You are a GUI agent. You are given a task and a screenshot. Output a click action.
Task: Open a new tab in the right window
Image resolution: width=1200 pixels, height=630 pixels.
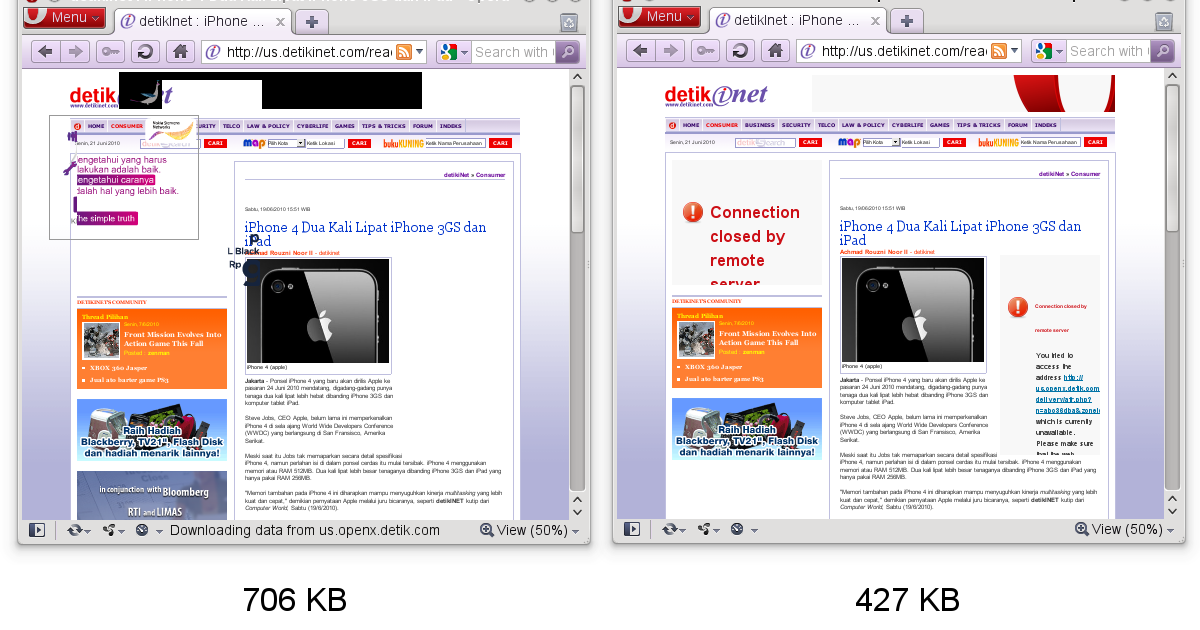coord(907,21)
